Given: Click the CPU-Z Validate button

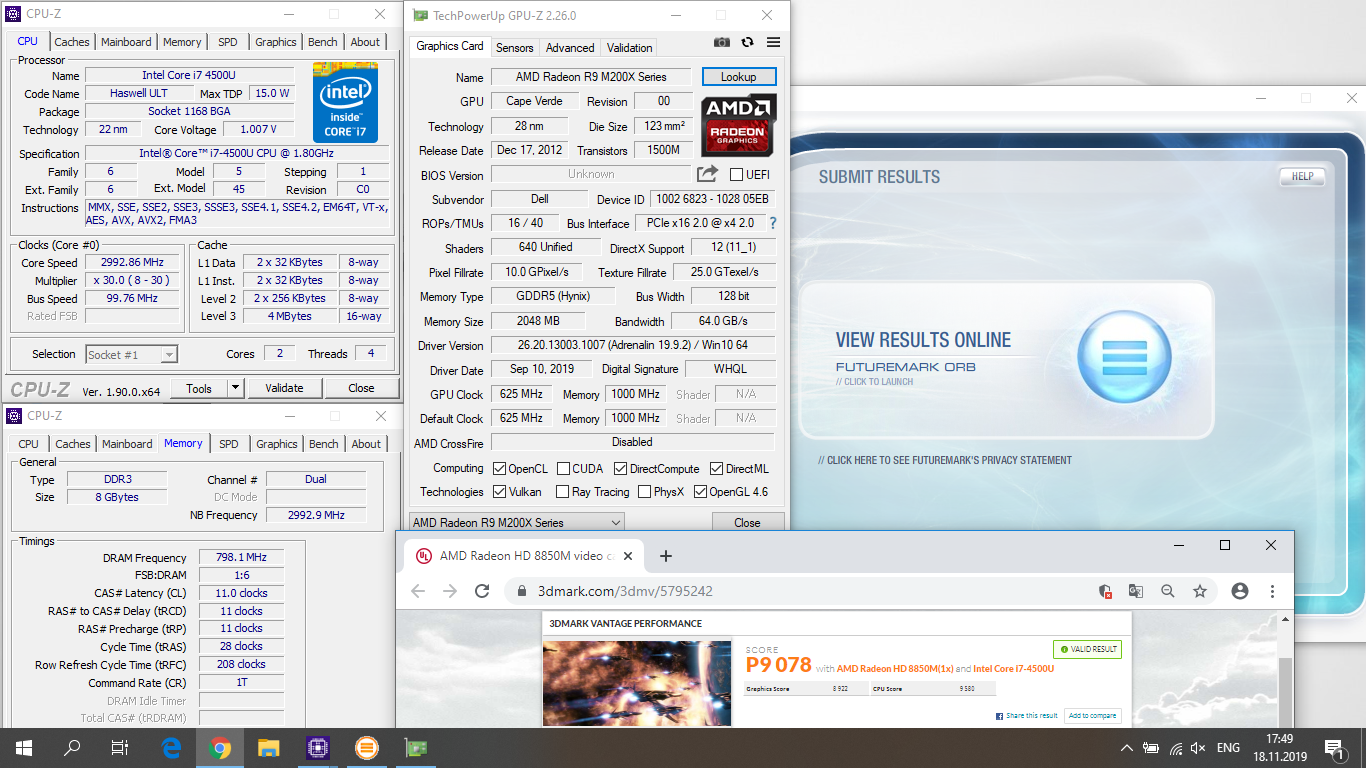Looking at the screenshot, I should click(x=284, y=388).
